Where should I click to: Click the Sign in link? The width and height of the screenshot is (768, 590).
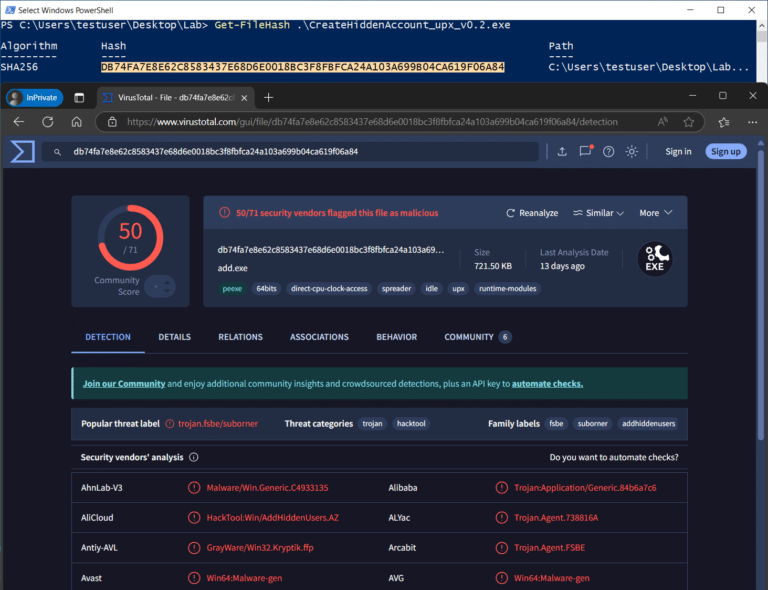[x=678, y=152]
